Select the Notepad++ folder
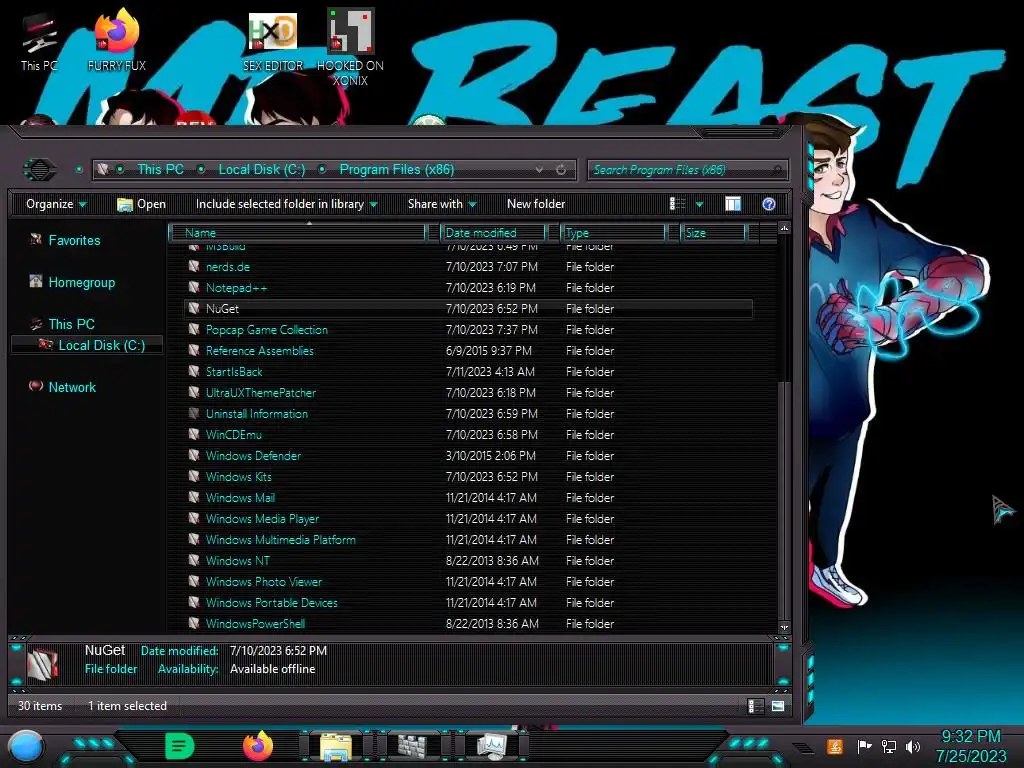Viewport: 1024px width, 768px height. (236, 287)
